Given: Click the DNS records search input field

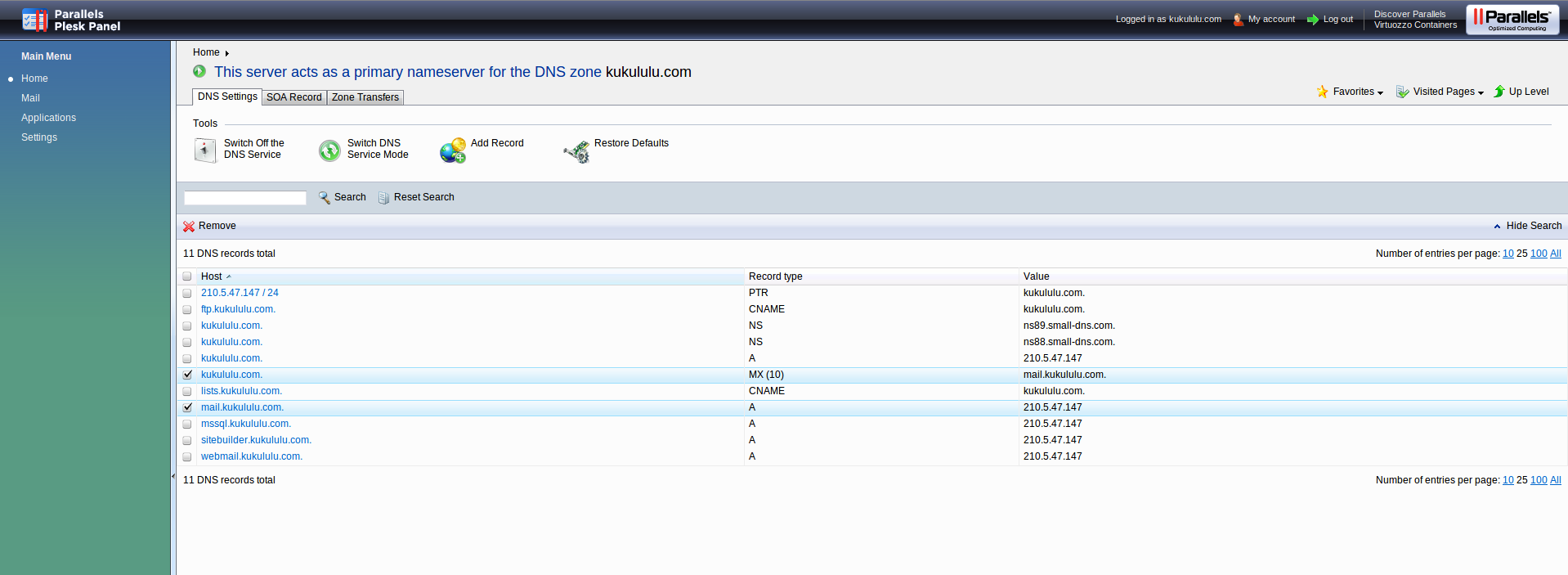Looking at the screenshot, I should point(245,198).
